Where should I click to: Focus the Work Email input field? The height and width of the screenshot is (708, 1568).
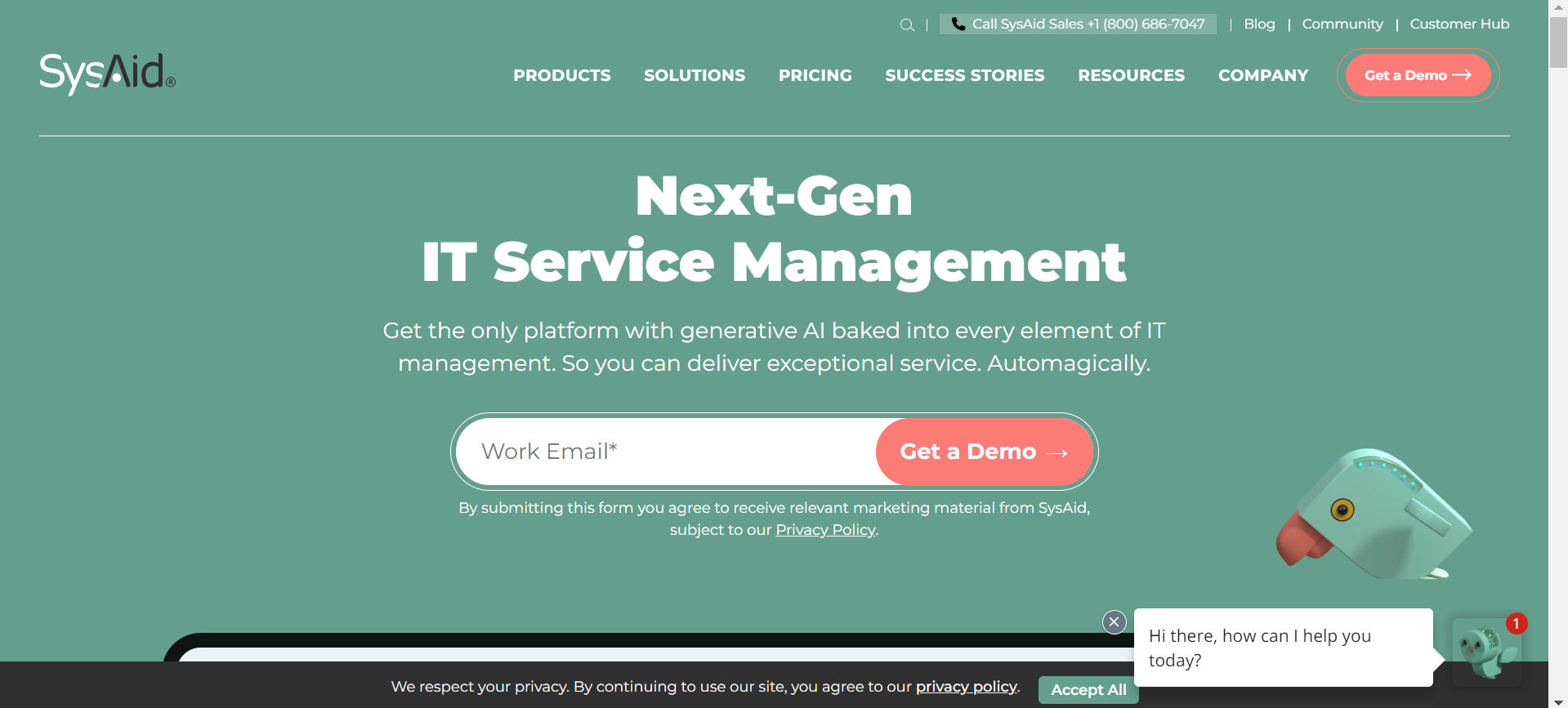tap(666, 452)
